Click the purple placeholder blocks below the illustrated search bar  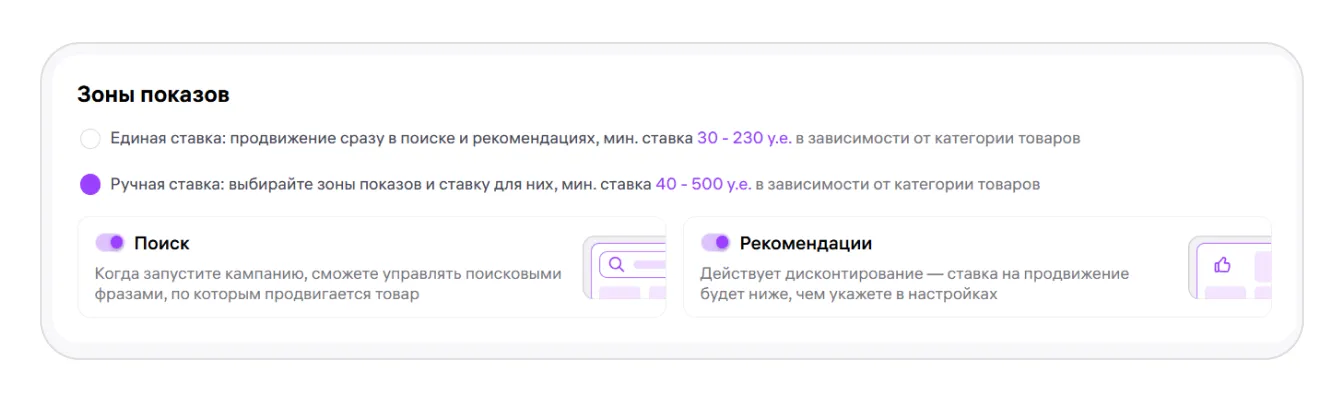[632, 292]
